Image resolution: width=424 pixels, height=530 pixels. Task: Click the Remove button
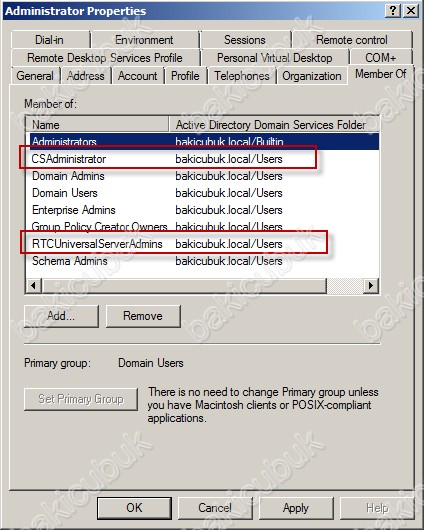(x=143, y=316)
